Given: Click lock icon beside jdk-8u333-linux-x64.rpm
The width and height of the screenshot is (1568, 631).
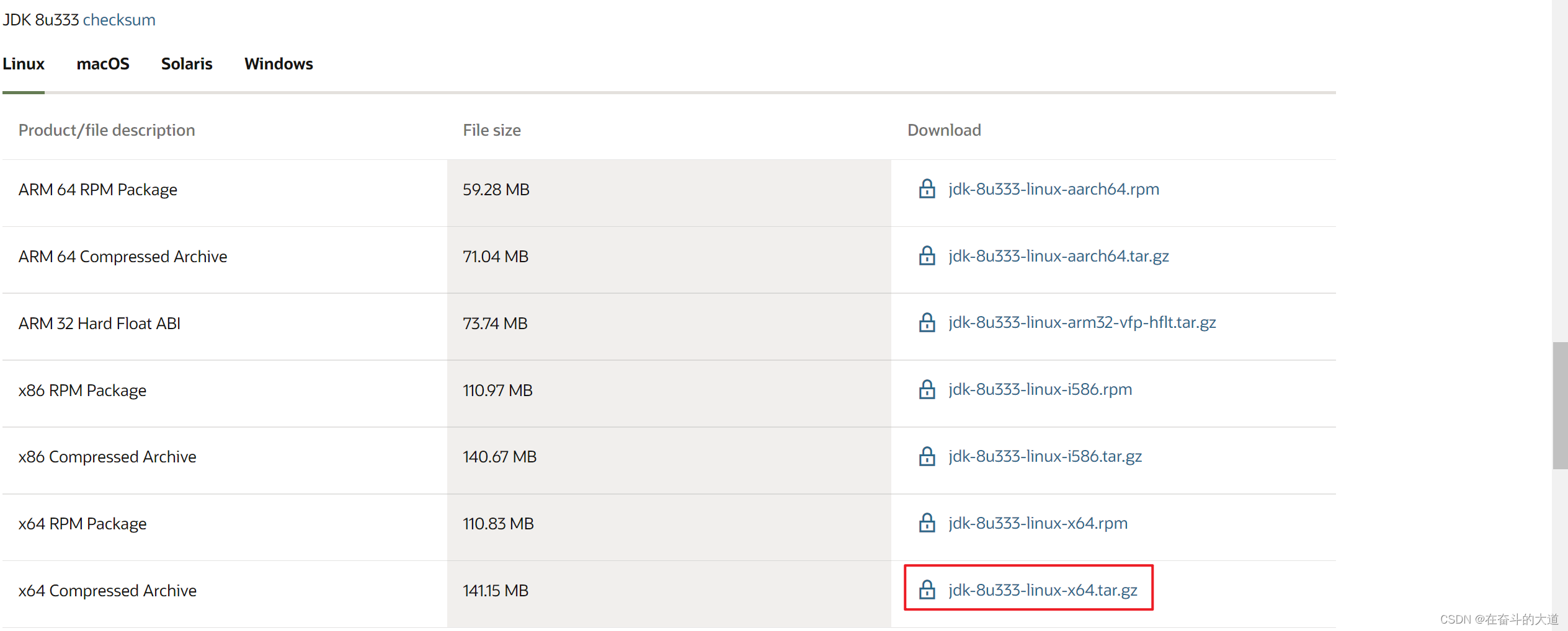Looking at the screenshot, I should pos(927,523).
